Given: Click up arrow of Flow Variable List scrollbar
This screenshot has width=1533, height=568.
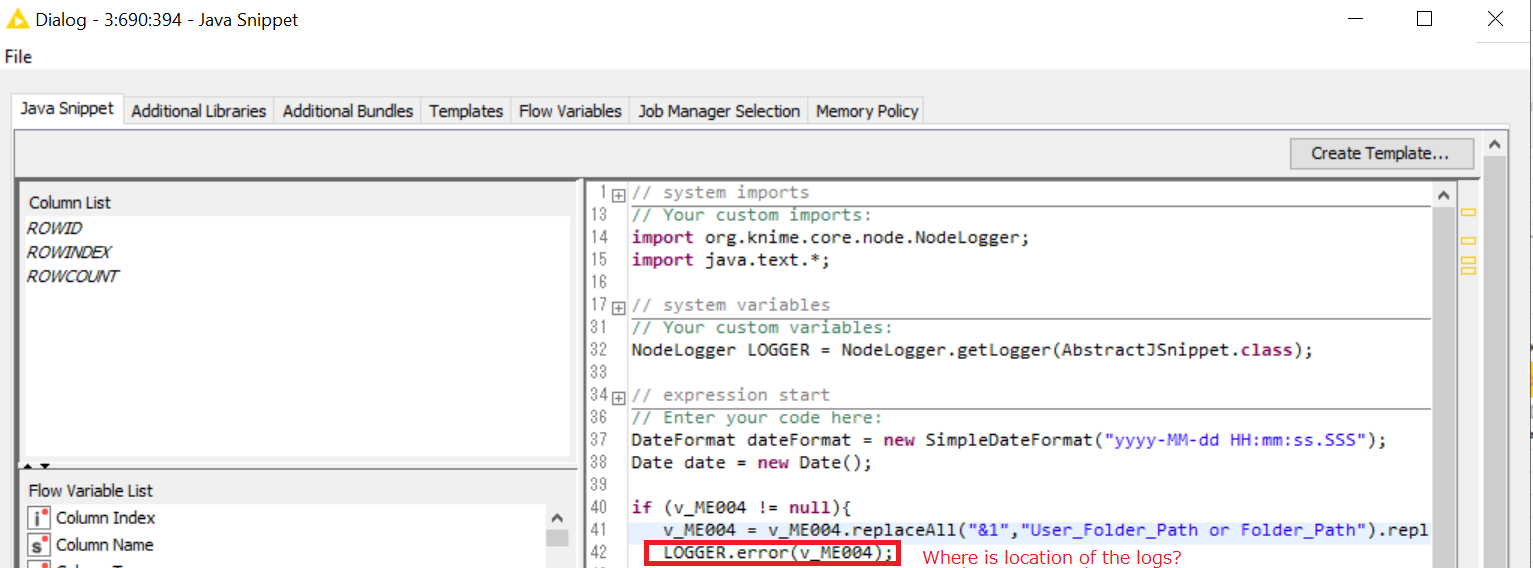Looking at the screenshot, I should [x=557, y=518].
